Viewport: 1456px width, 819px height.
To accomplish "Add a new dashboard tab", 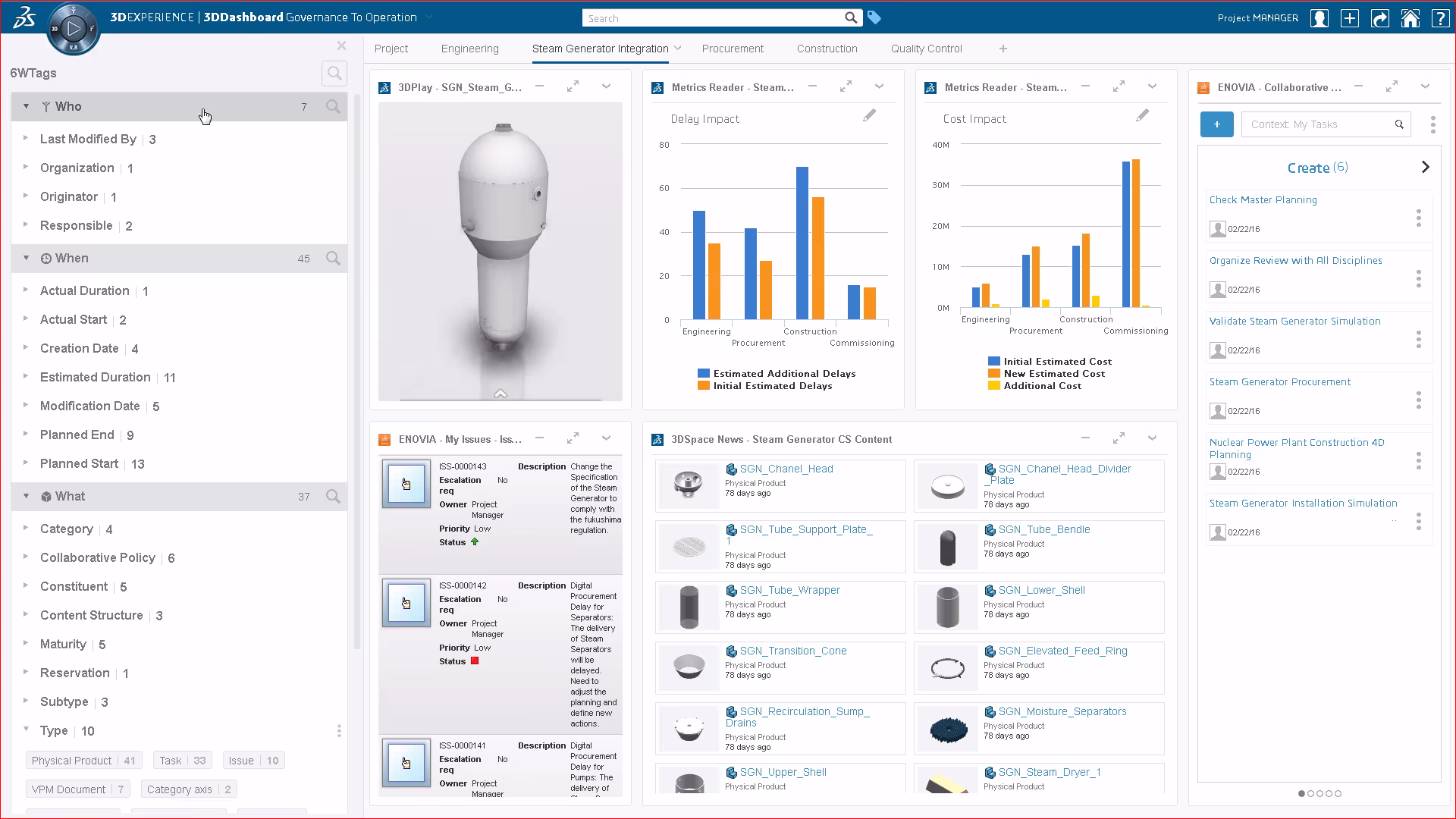I will point(1003,49).
